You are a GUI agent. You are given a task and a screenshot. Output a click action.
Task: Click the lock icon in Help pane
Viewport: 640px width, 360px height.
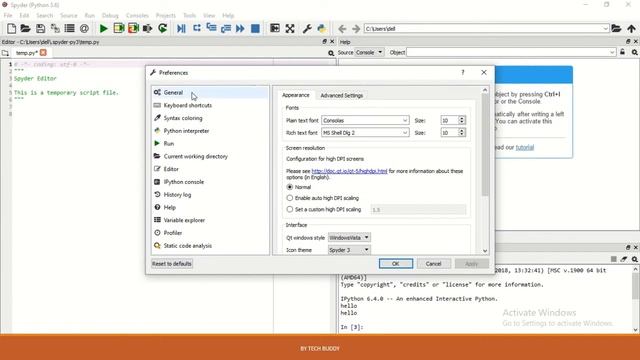pos(622,52)
